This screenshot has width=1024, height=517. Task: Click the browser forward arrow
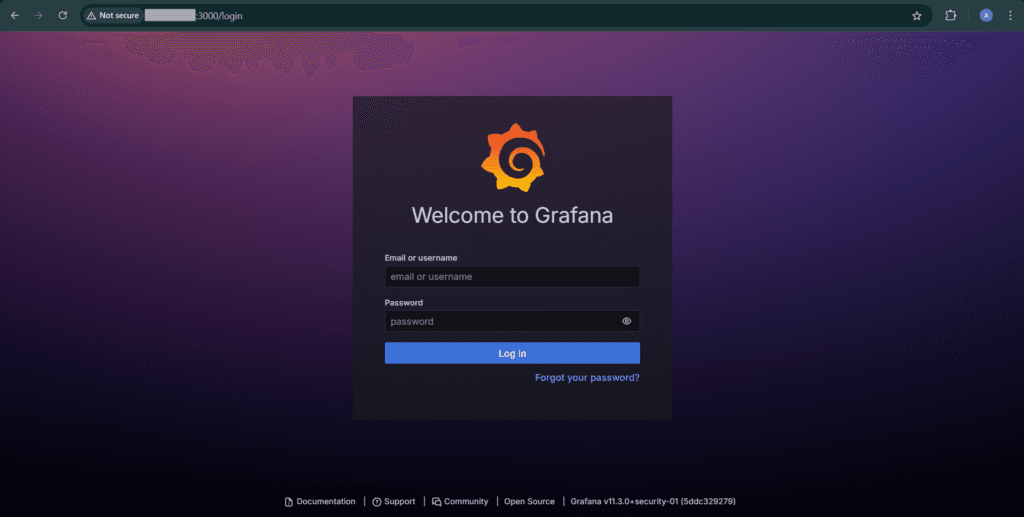[39, 16]
